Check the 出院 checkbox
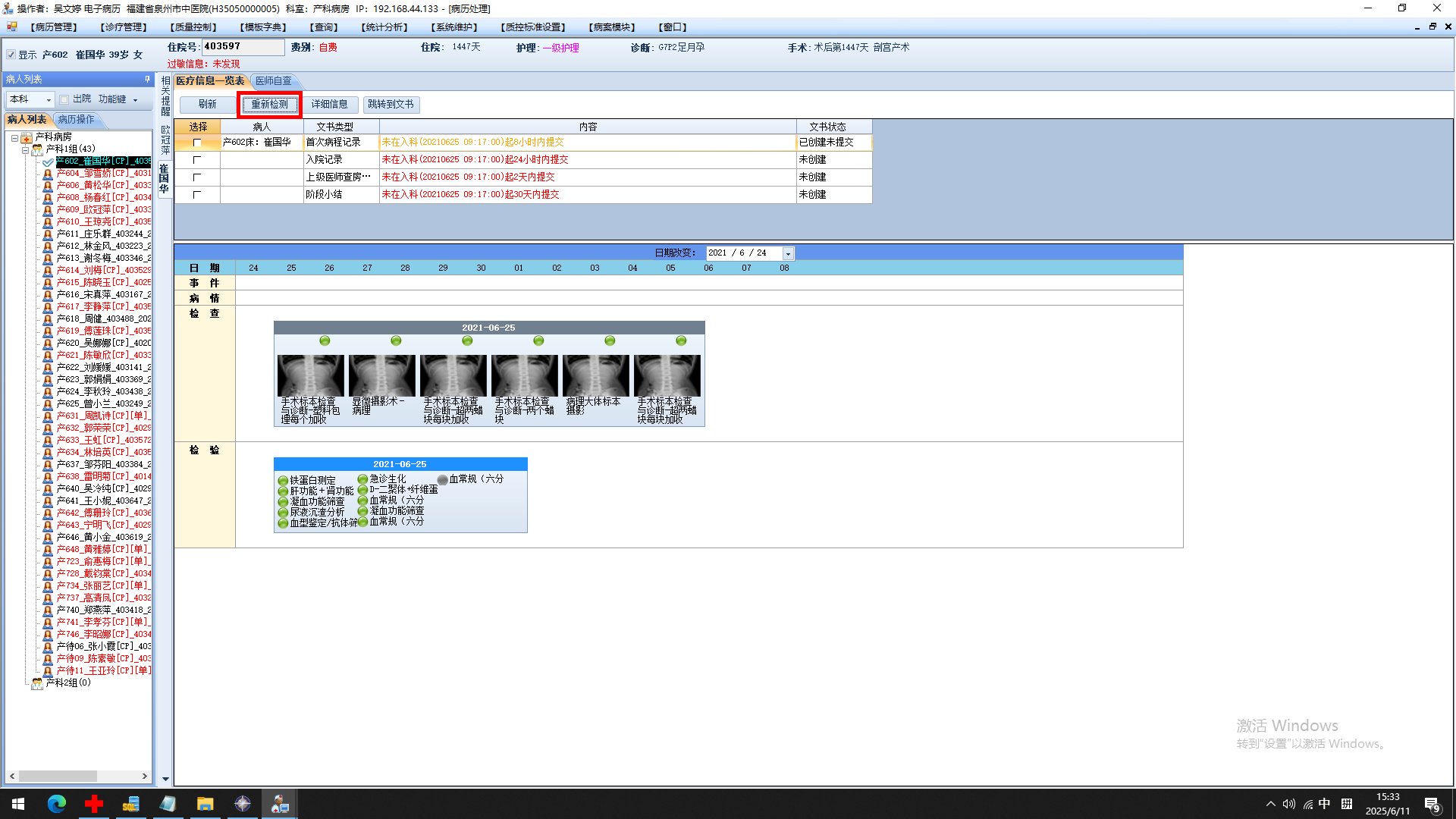This screenshot has width=1456, height=819. pyautogui.click(x=64, y=99)
